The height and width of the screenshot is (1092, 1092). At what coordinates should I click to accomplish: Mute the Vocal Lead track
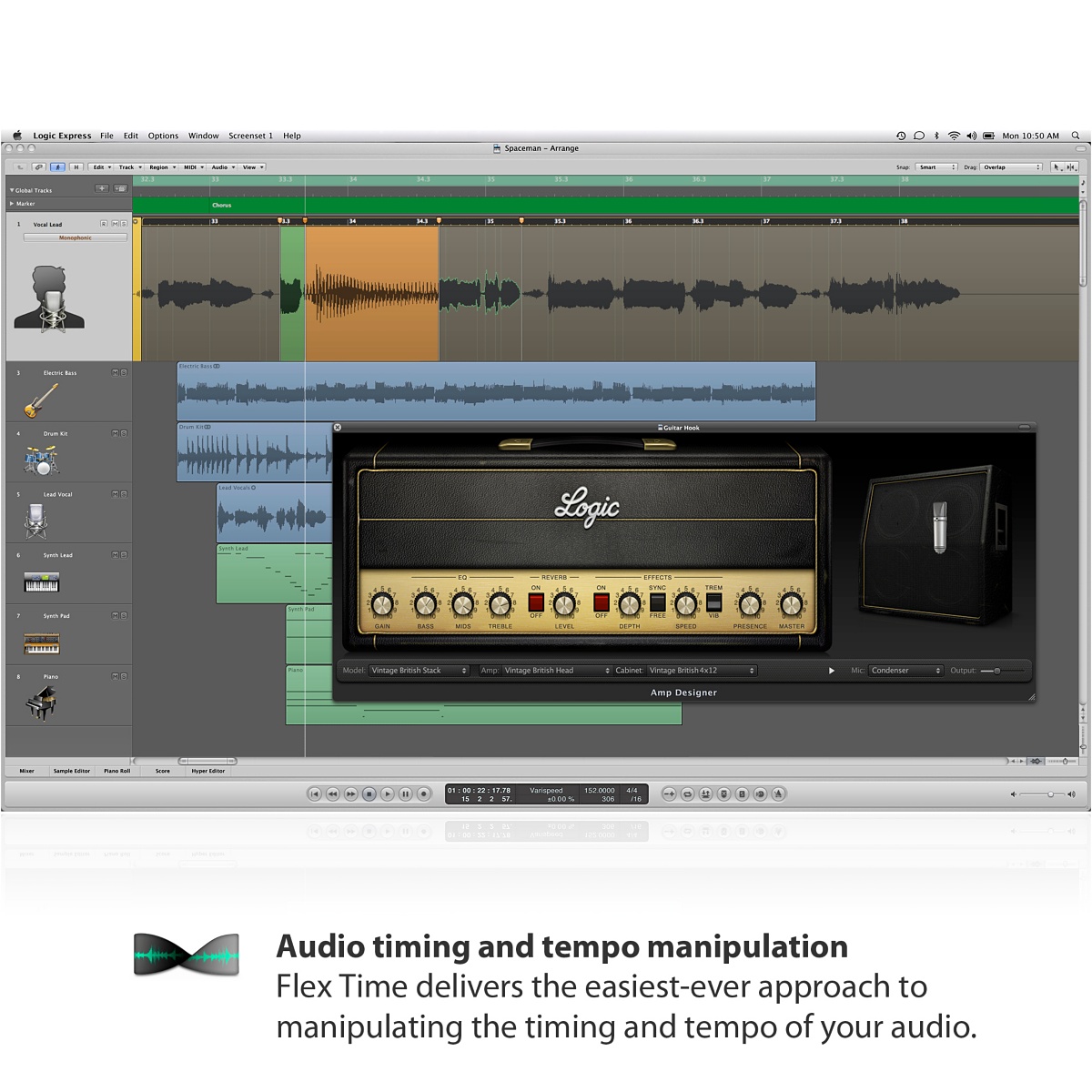(x=114, y=224)
